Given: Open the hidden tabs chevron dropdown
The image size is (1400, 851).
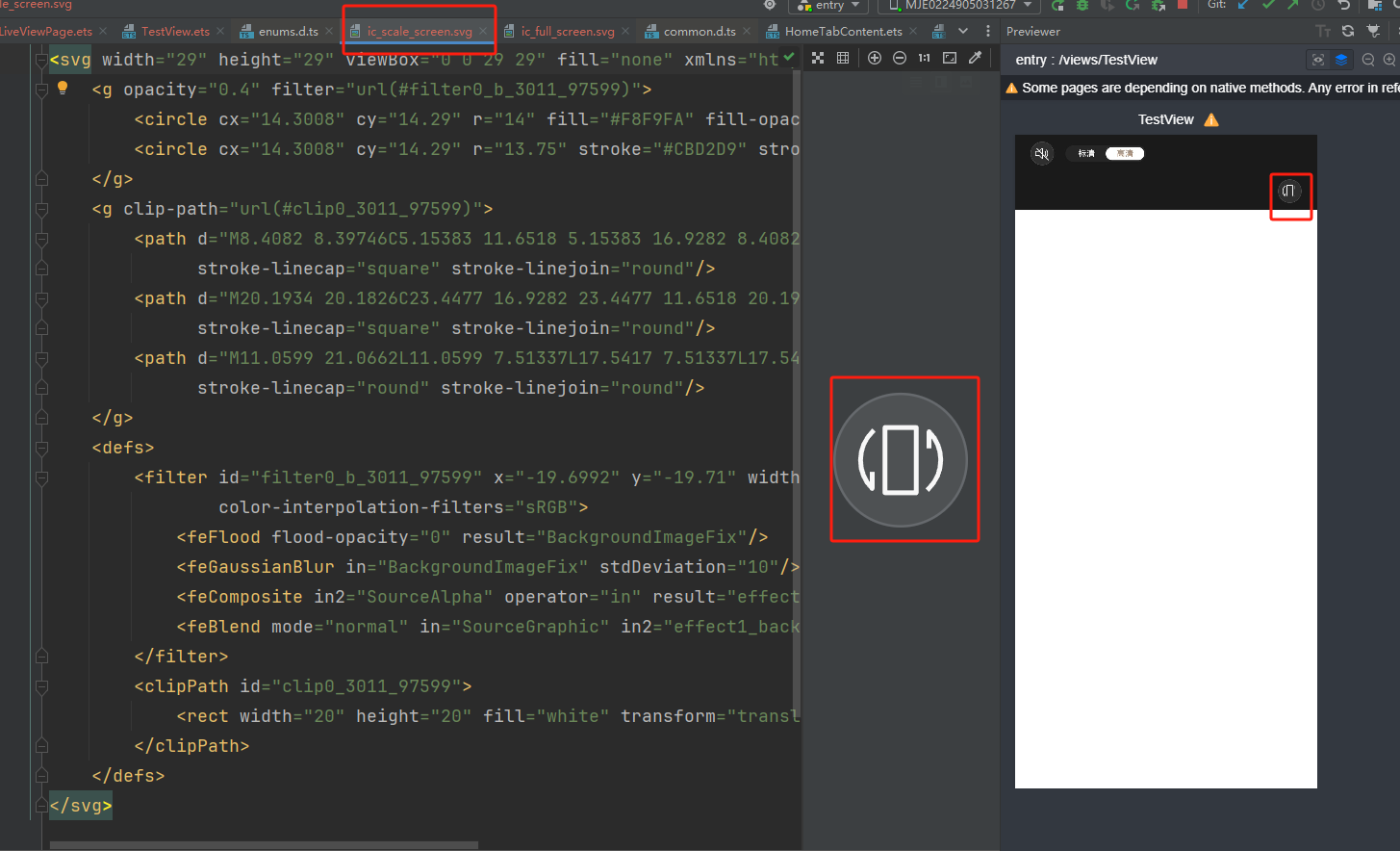Looking at the screenshot, I should point(963,31).
